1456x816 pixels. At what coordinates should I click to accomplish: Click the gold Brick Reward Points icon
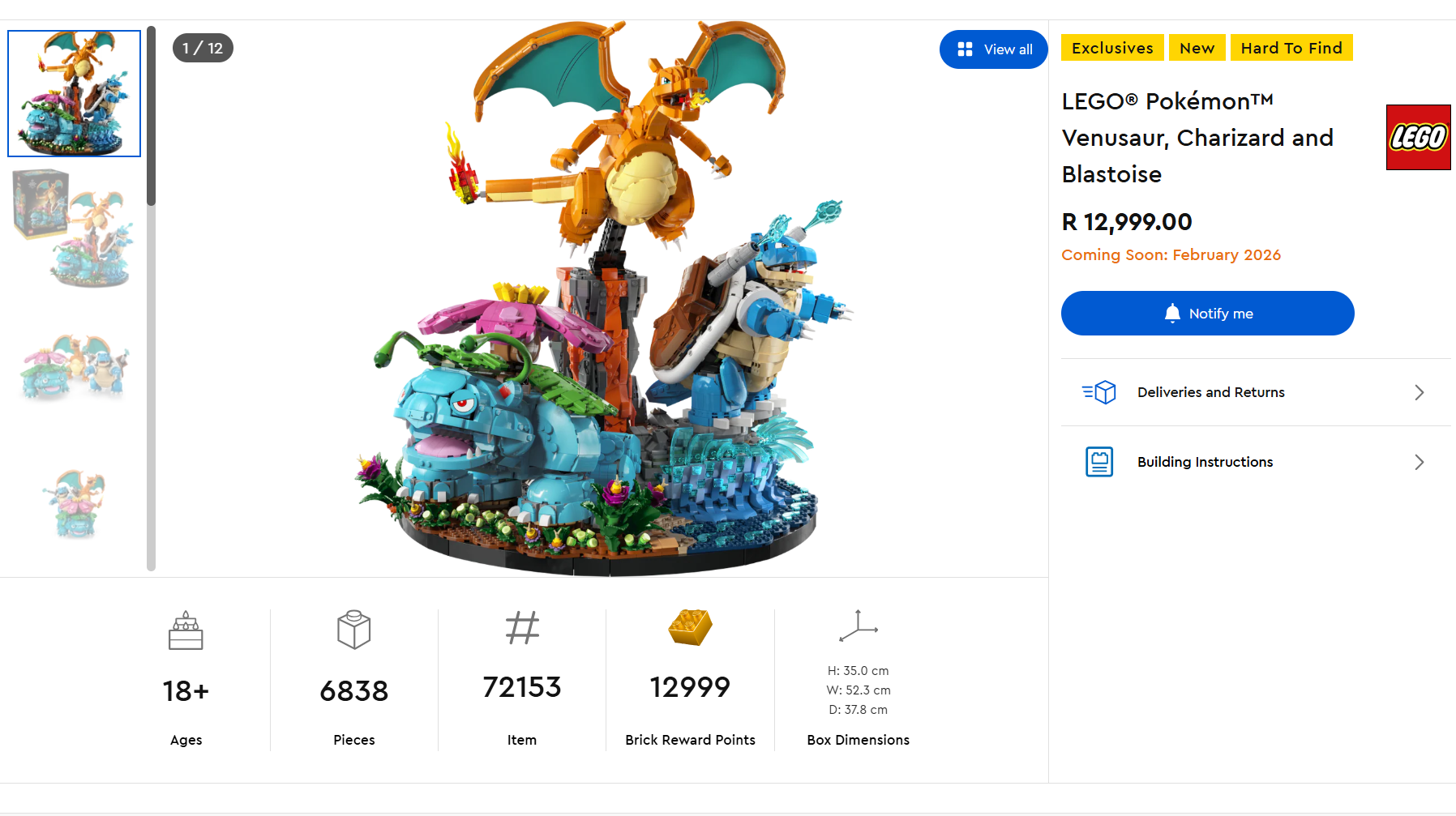click(x=690, y=628)
